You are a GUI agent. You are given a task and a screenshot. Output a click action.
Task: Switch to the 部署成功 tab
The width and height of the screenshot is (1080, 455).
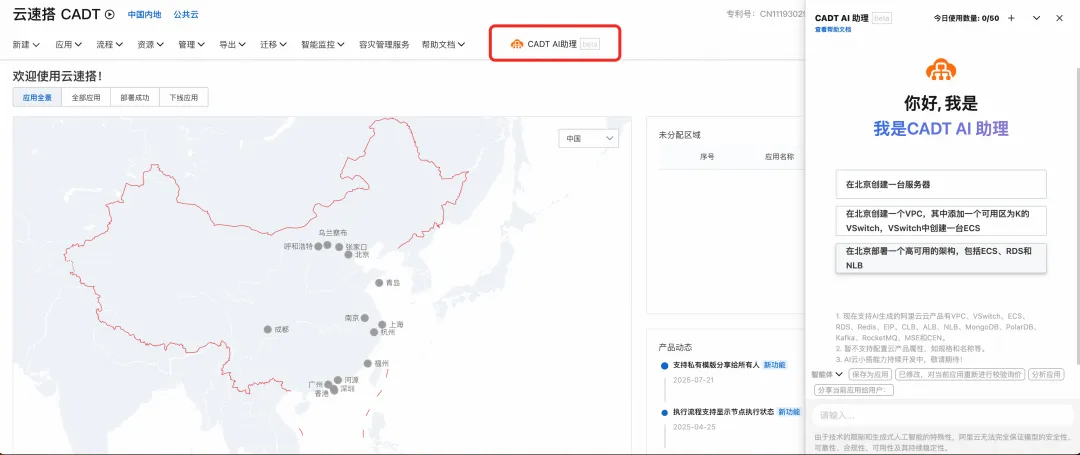135,97
